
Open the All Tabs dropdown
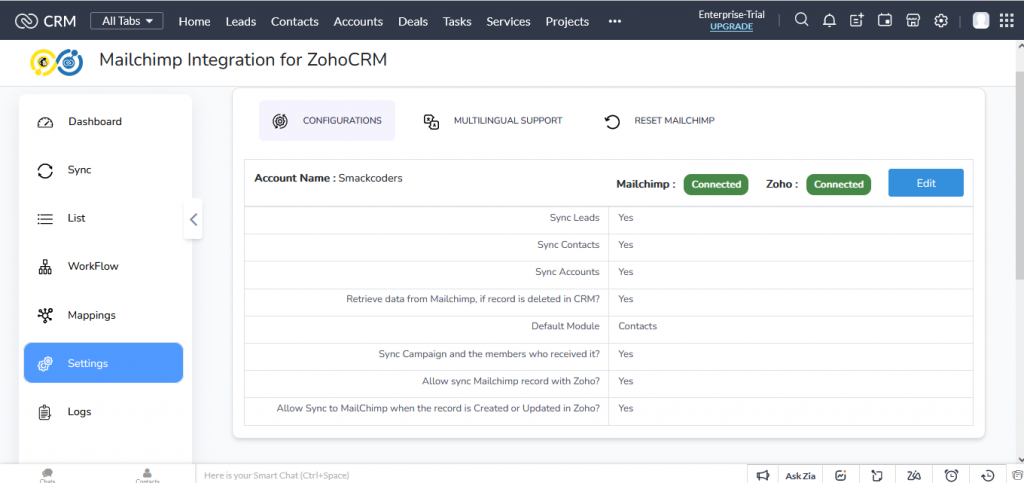tap(127, 21)
